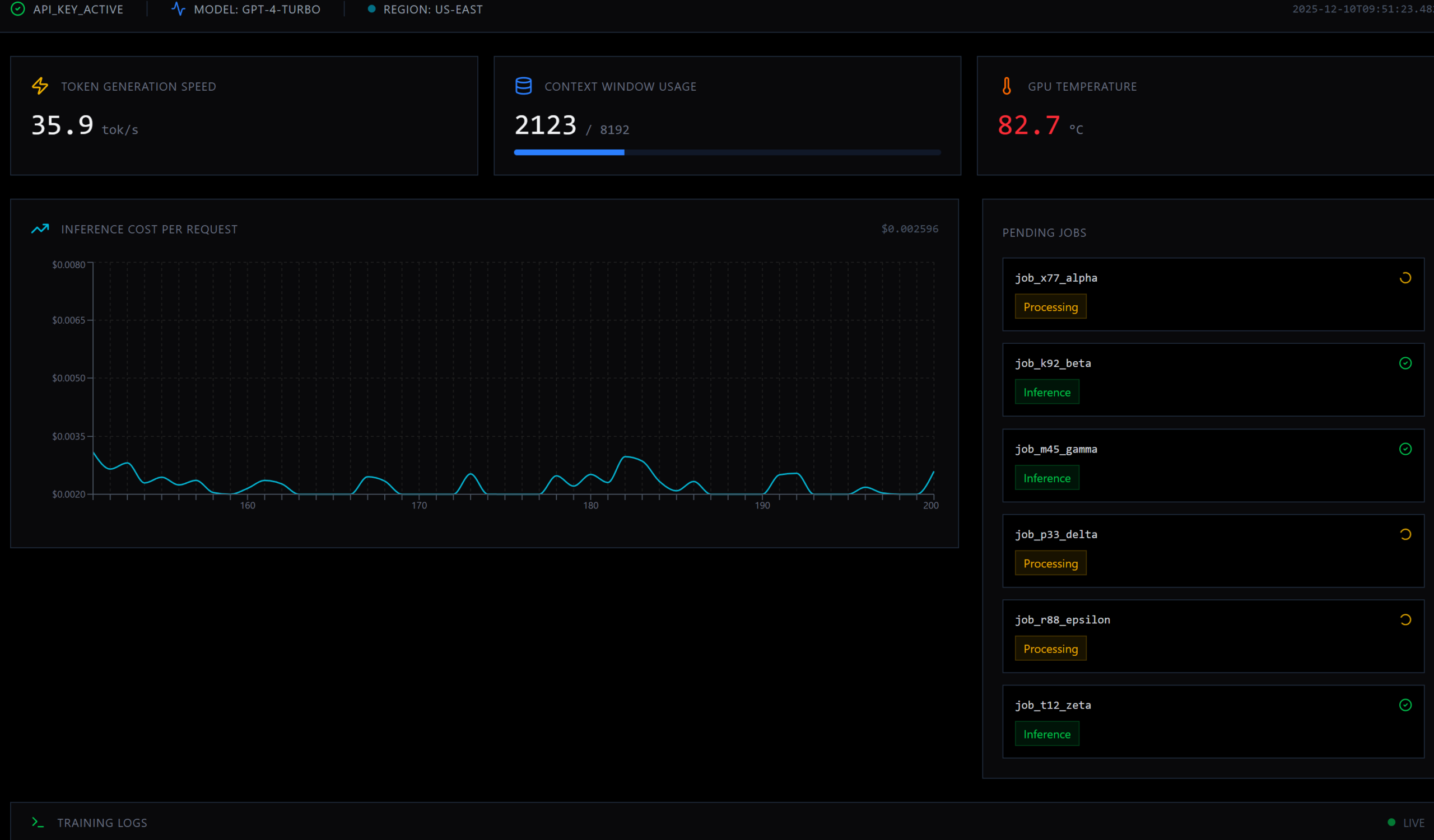Click the TRAINING LOGS panel header
The height and width of the screenshot is (840, 1434).
coord(102,823)
